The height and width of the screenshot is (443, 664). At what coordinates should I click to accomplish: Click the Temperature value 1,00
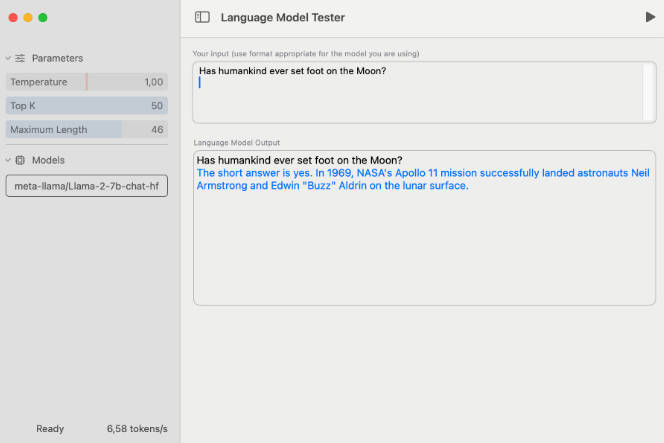pyautogui.click(x=153, y=82)
